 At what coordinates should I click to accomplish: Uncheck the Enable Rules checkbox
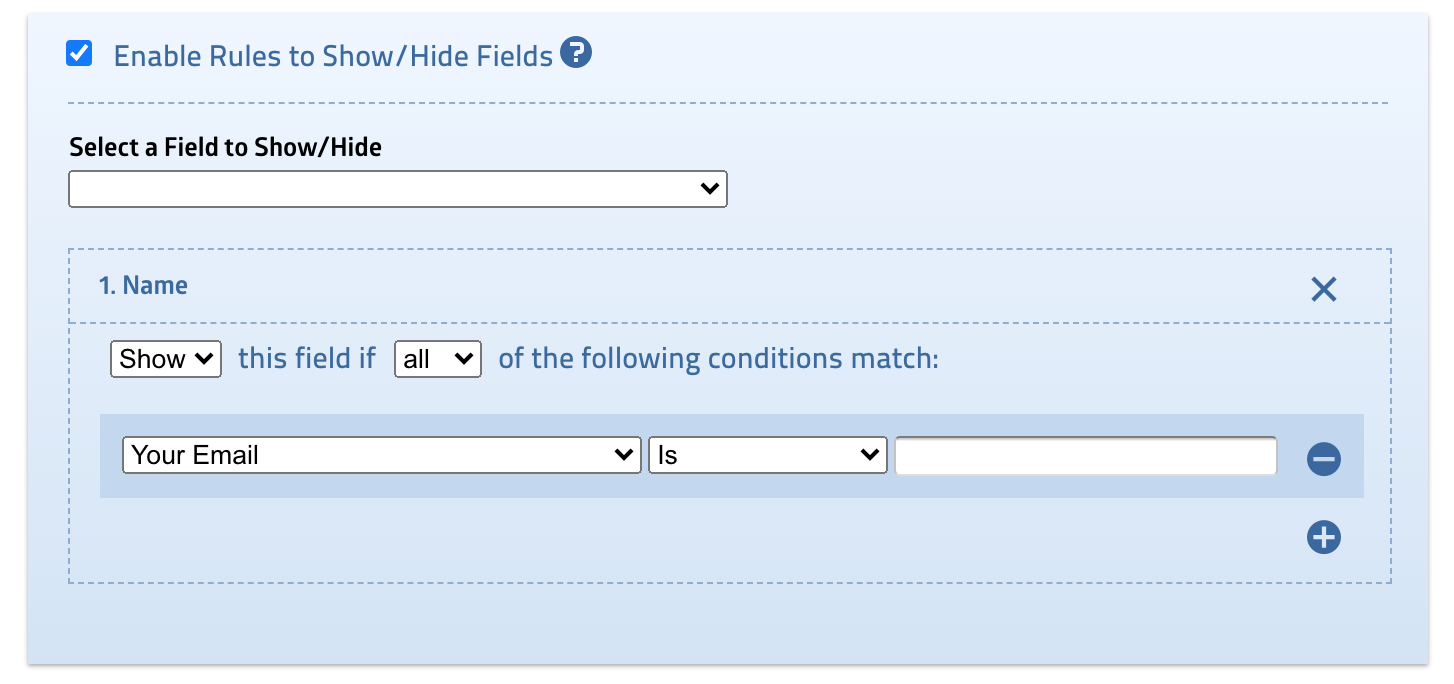tap(79, 54)
